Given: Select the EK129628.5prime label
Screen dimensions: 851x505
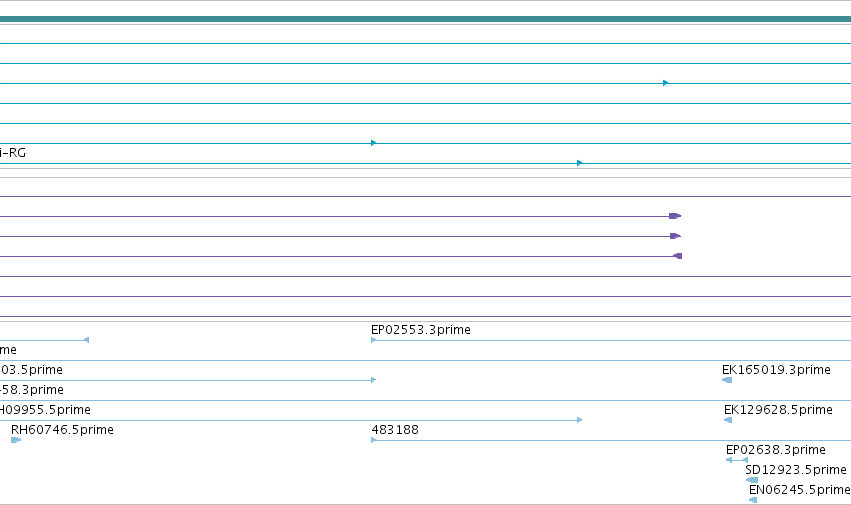Looking at the screenshot, I should (778, 409).
